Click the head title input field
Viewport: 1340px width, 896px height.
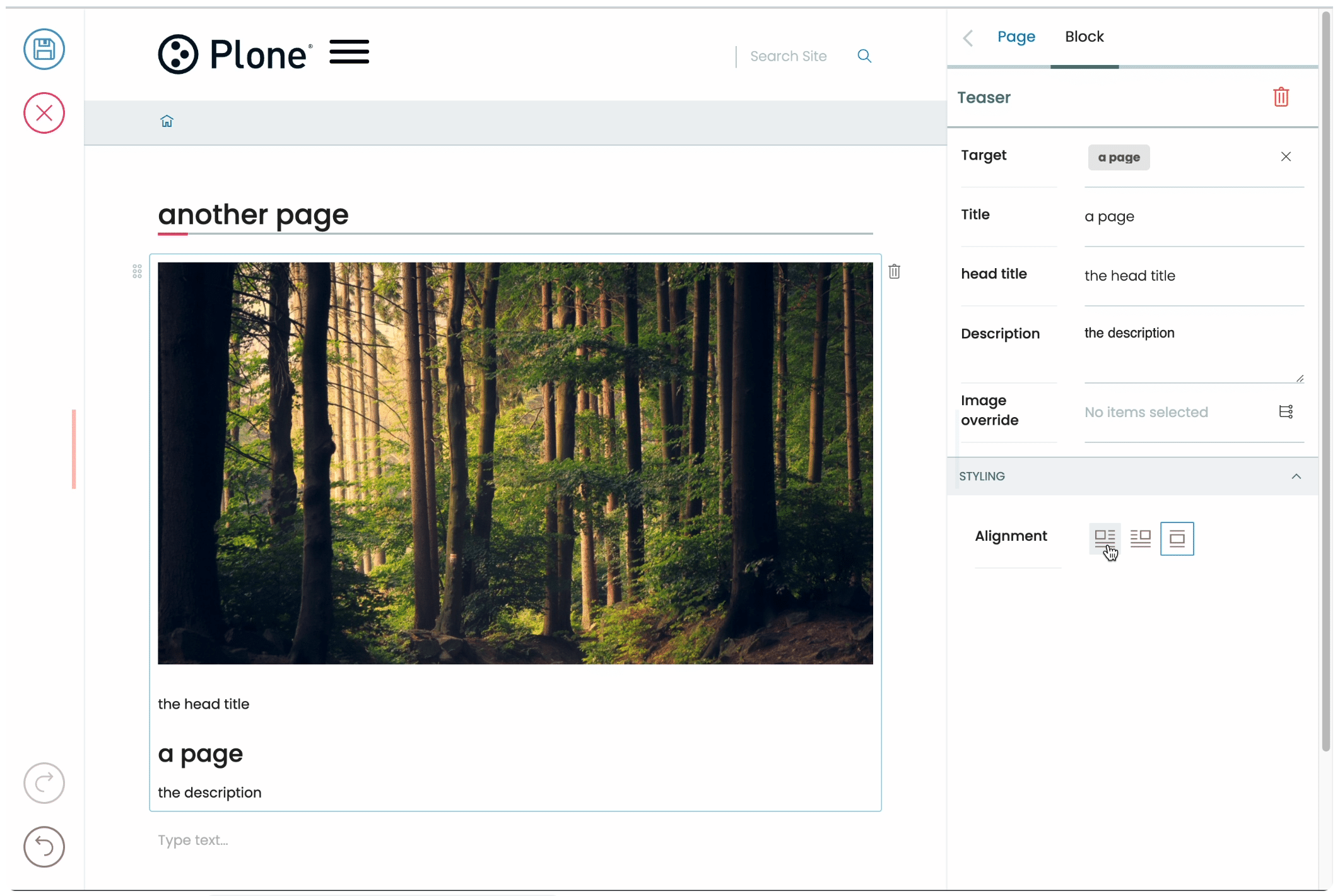pyautogui.click(x=1194, y=276)
